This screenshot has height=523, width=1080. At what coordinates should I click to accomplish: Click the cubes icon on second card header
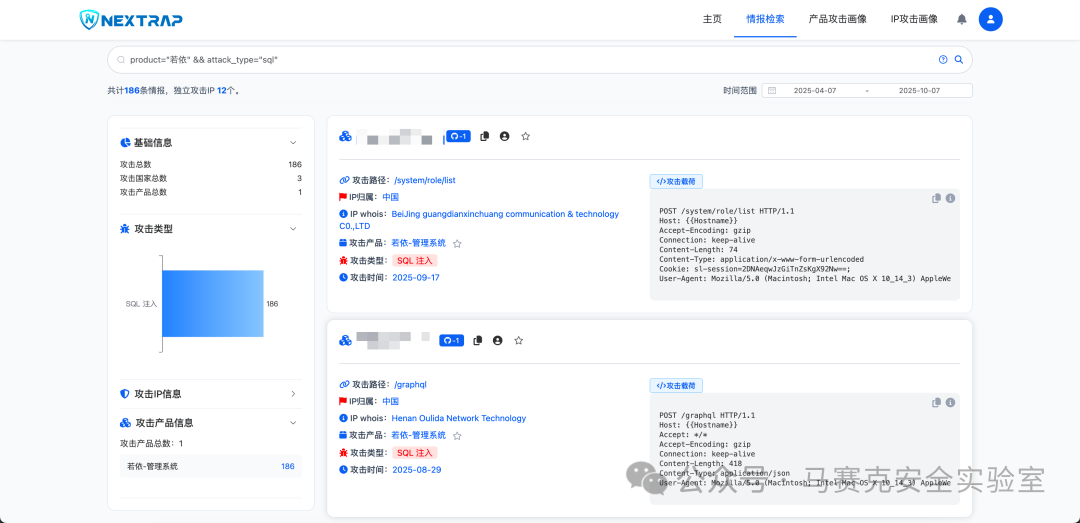coord(346,340)
